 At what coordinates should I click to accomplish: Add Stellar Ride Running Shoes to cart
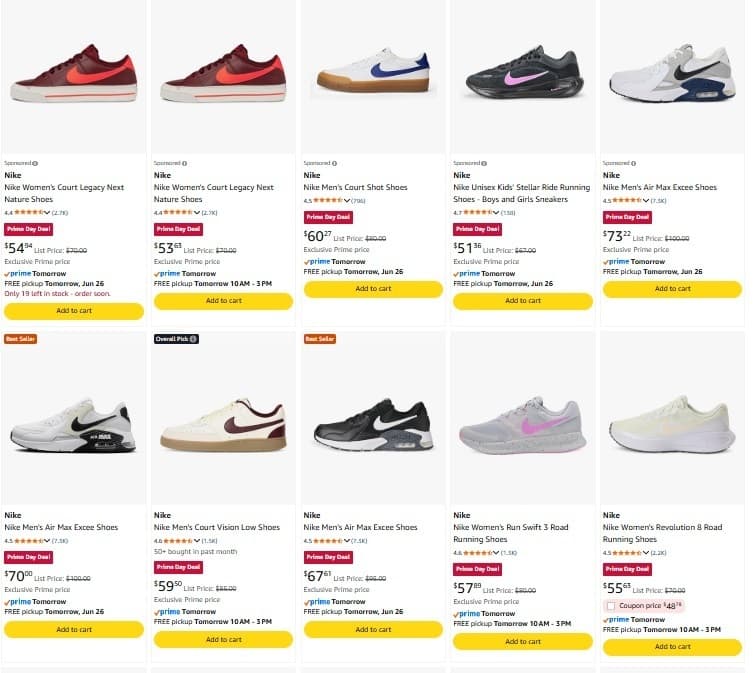[x=522, y=301]
